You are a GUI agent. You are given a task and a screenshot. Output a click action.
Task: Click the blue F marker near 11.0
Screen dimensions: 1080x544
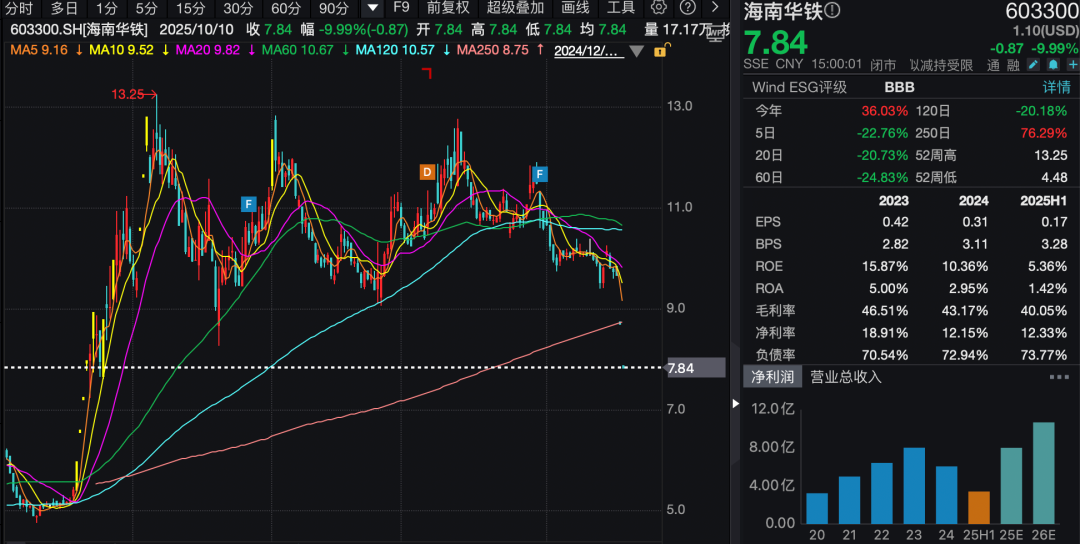[248, 204]
